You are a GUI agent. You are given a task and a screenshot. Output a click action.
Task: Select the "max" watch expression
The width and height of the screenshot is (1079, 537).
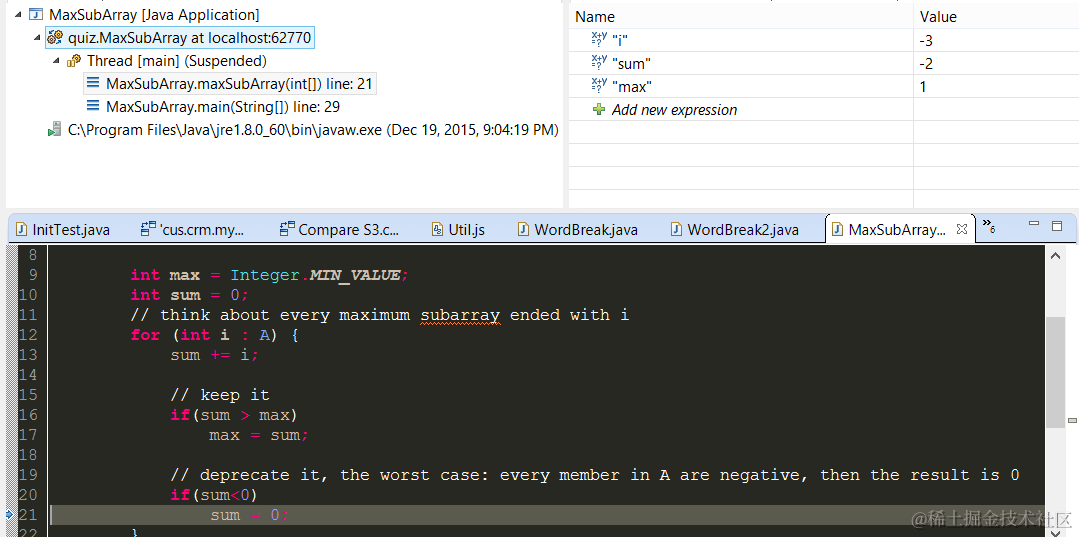[x=632, y=87]
